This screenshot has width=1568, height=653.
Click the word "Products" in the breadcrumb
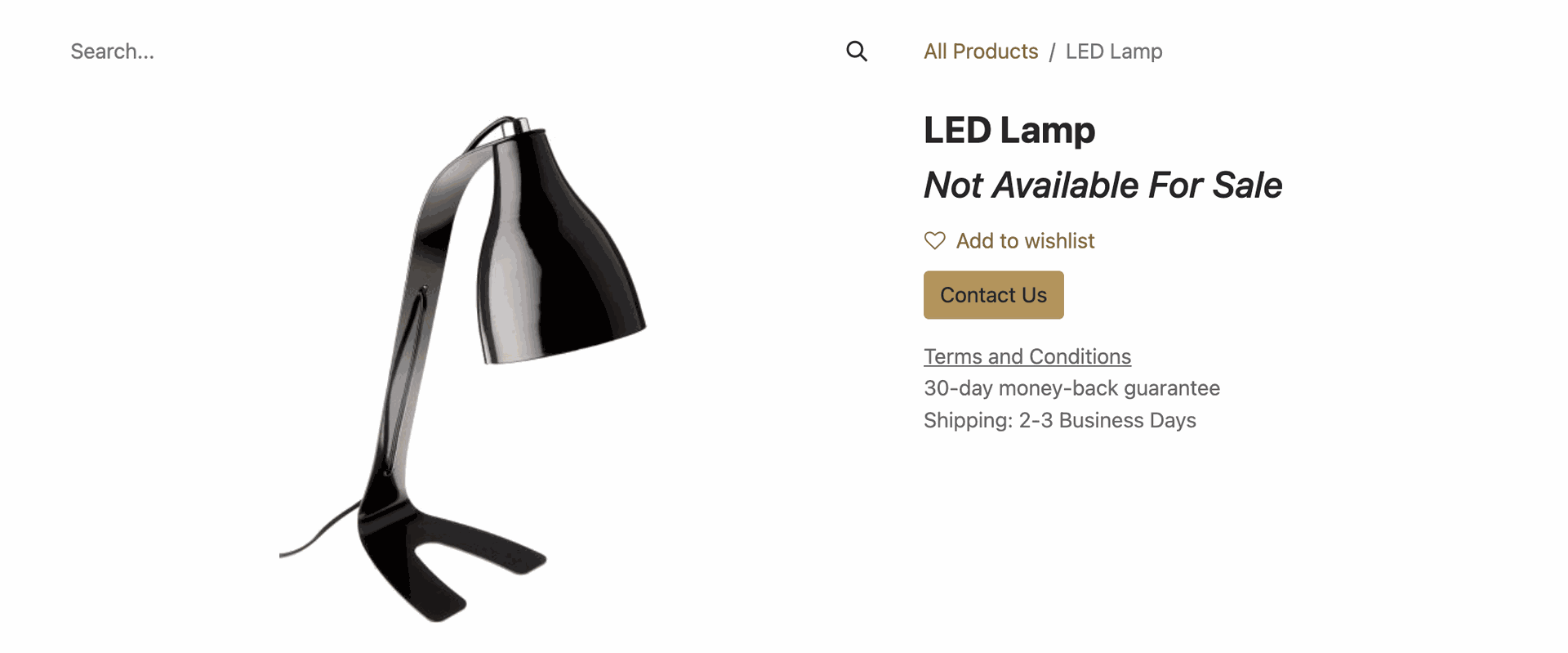995,51
